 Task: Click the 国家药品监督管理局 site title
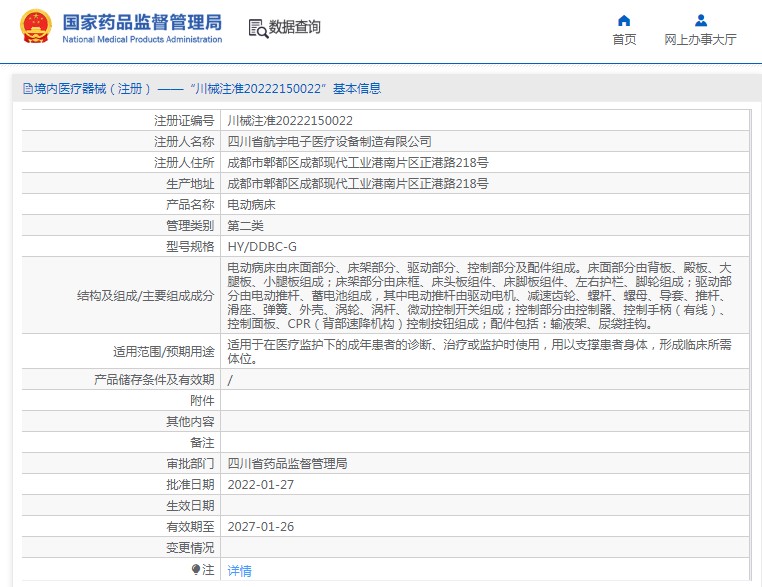coord(142,22)
